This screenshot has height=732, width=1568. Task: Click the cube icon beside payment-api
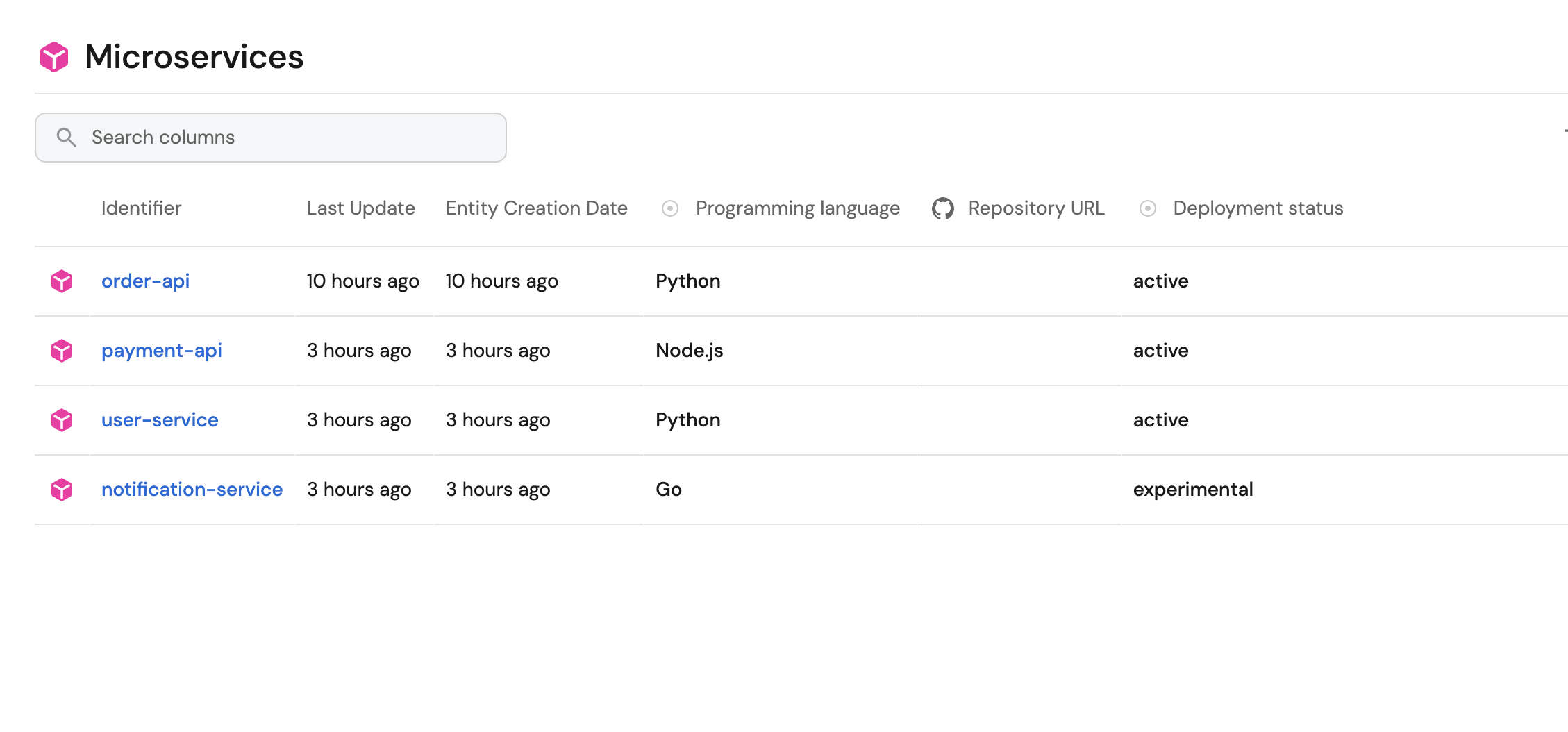(62, 351)
